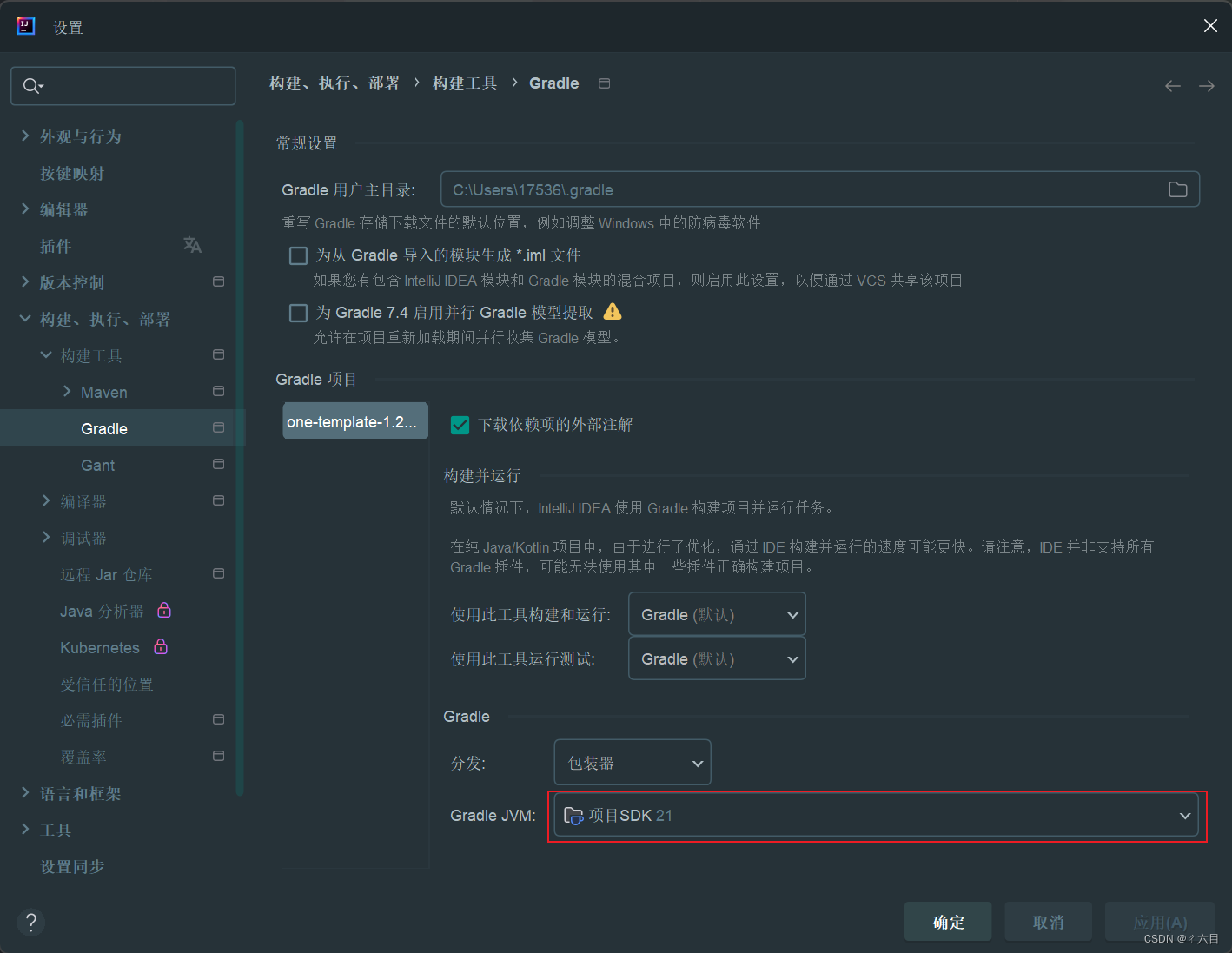This screenshot has width=1232, height=953.
Task: Expand 版本控制 tree node
Action: (x=25, y=281)
